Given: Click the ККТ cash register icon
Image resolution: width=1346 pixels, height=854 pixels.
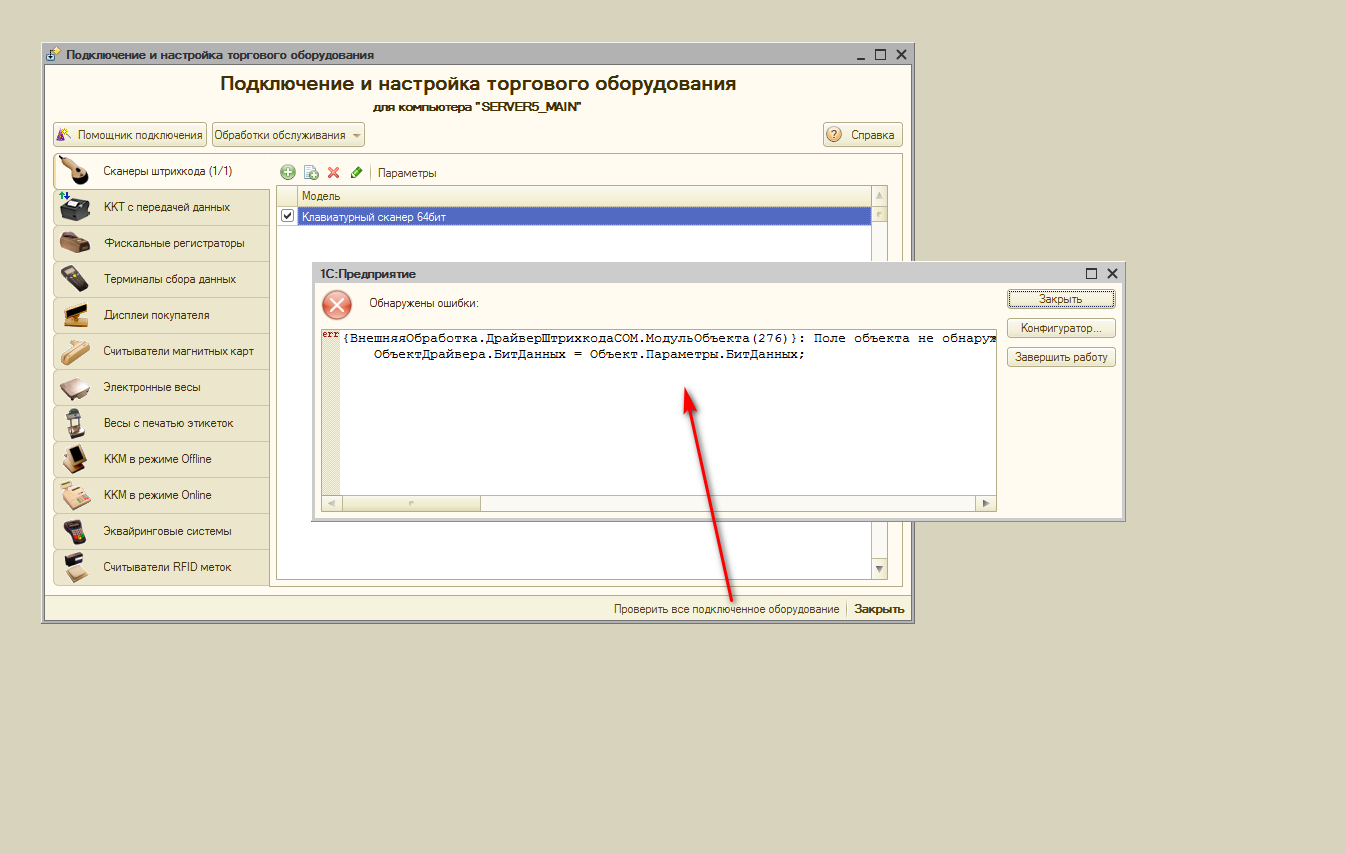Looking at the screenshot, I should [75, 207].
